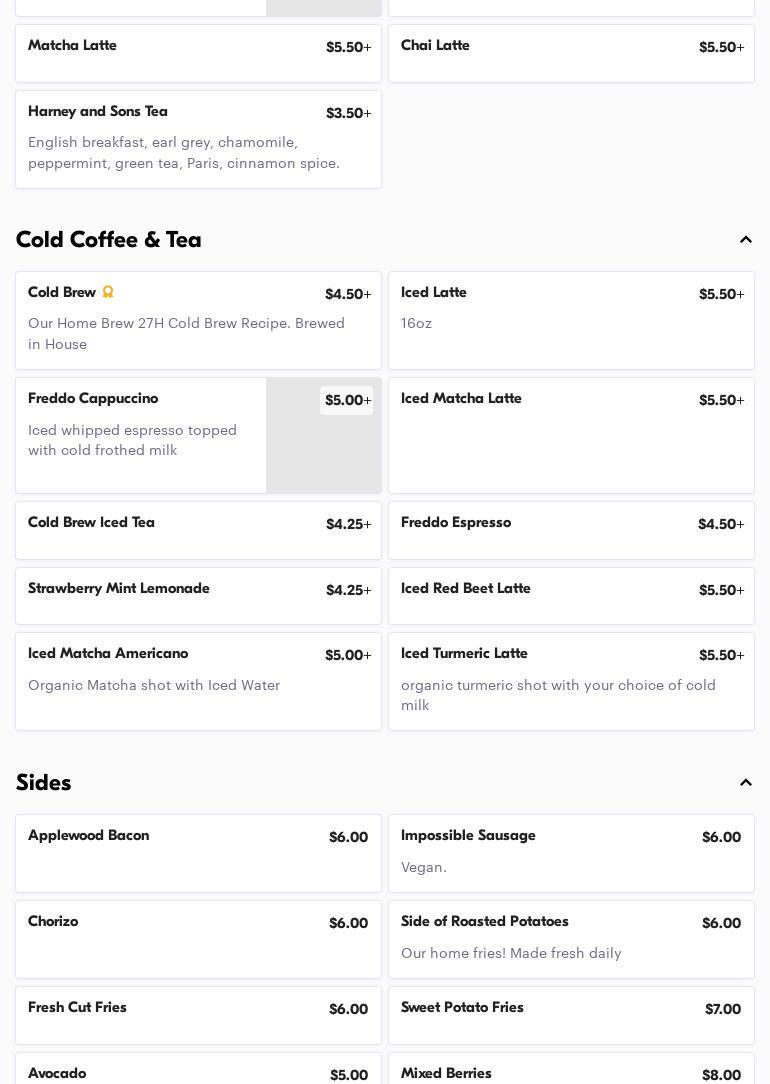Screen dimensions: 770x1084
Task: Add Strawberry Mint Lemonade item
Action: [198, 596]
